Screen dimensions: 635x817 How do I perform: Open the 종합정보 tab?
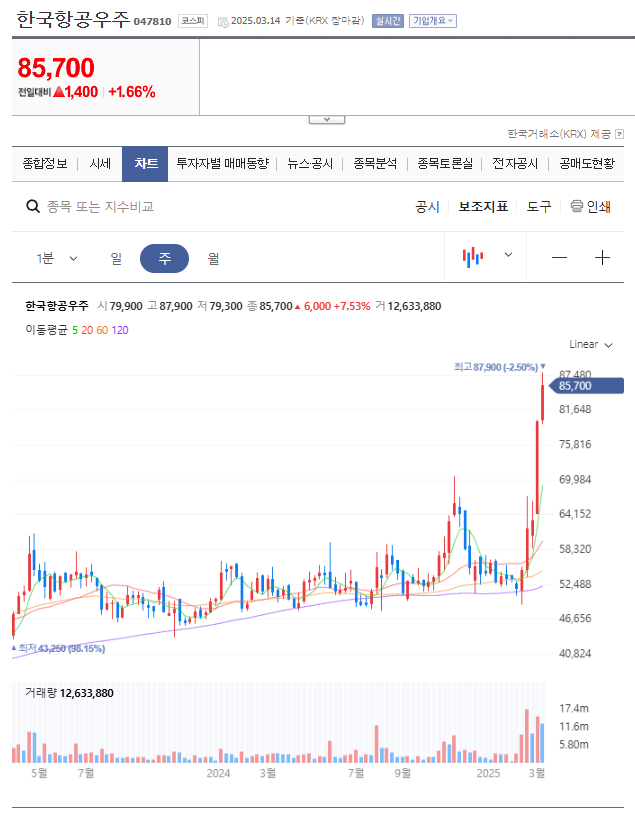45,164
